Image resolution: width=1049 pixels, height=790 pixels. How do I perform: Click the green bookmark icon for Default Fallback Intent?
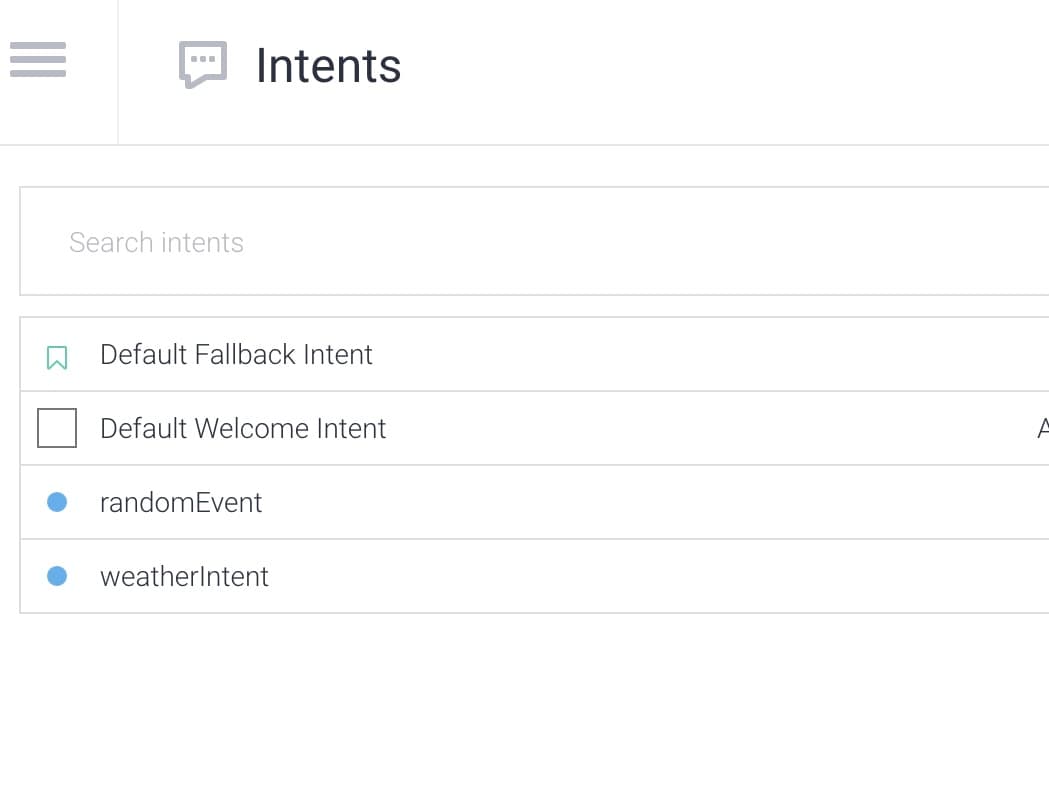tap(57, 357)
